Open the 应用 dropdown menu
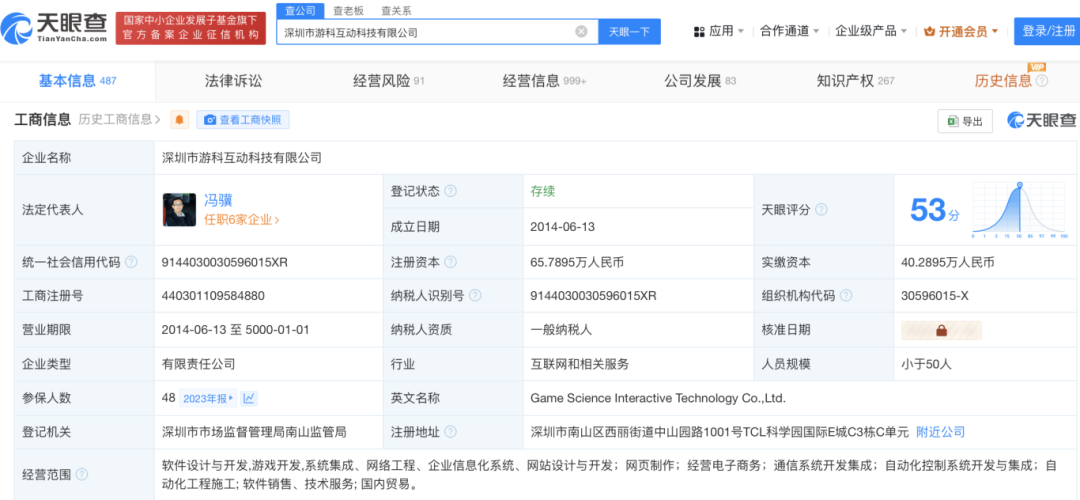The height and width of the screenshot is (500, 1080). 718,32
